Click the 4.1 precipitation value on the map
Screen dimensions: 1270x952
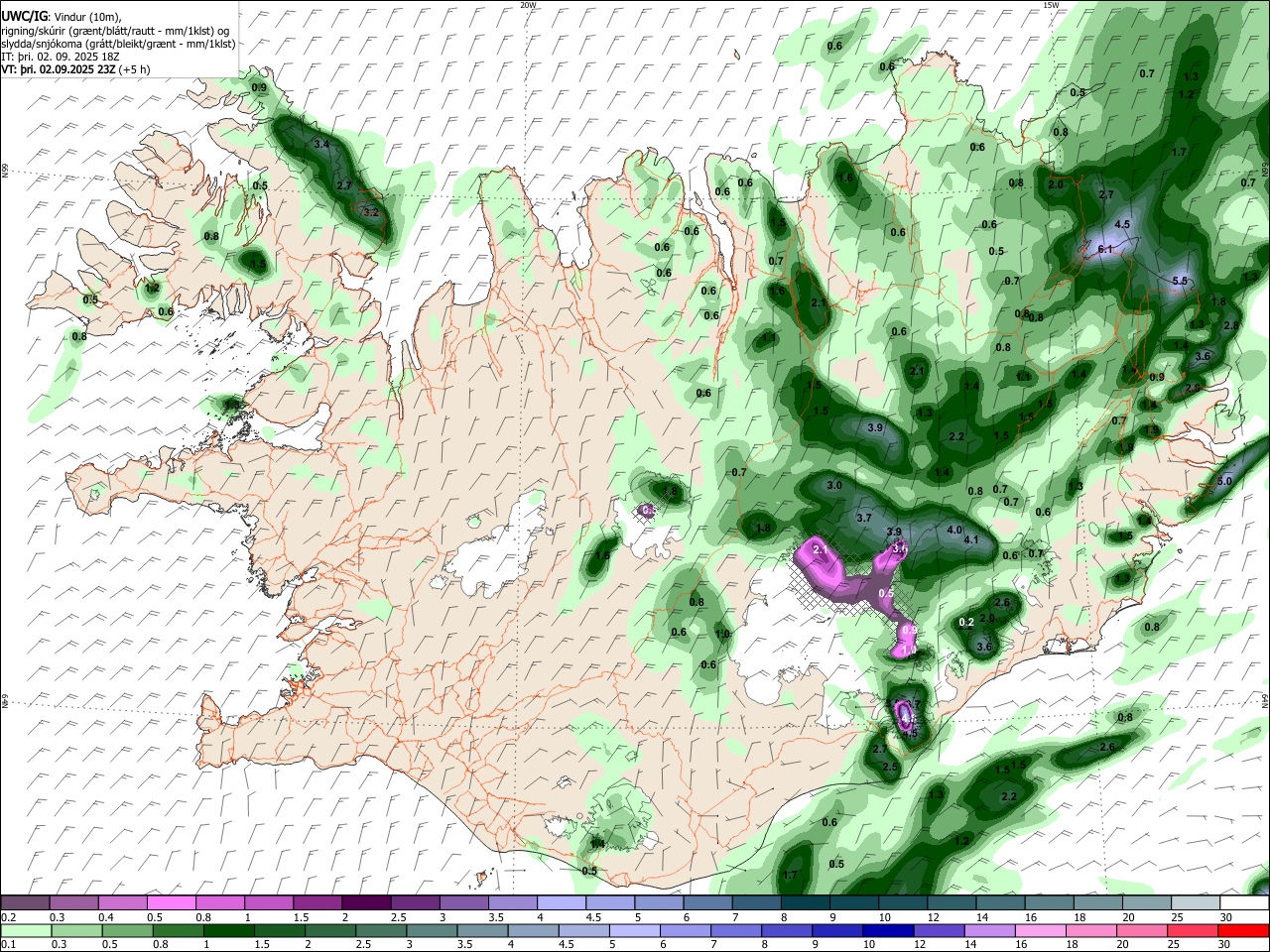tap(971, 541)
